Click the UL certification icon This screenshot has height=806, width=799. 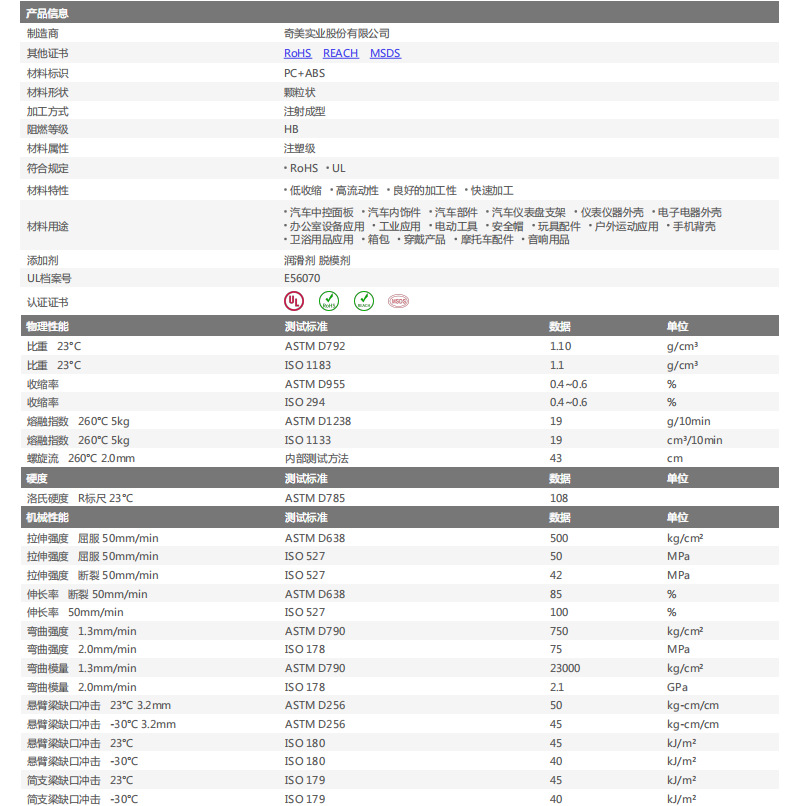tap(294, 301)
